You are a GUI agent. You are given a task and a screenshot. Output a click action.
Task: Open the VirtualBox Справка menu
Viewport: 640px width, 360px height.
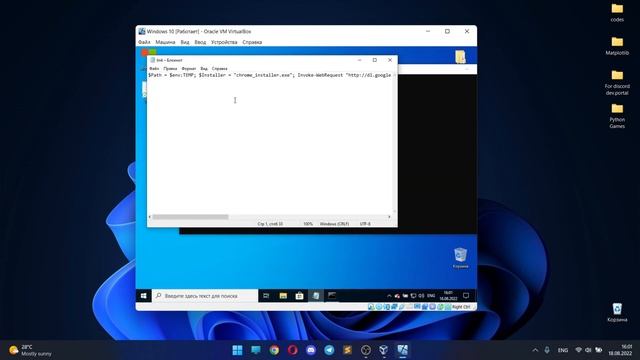(252, 42)
